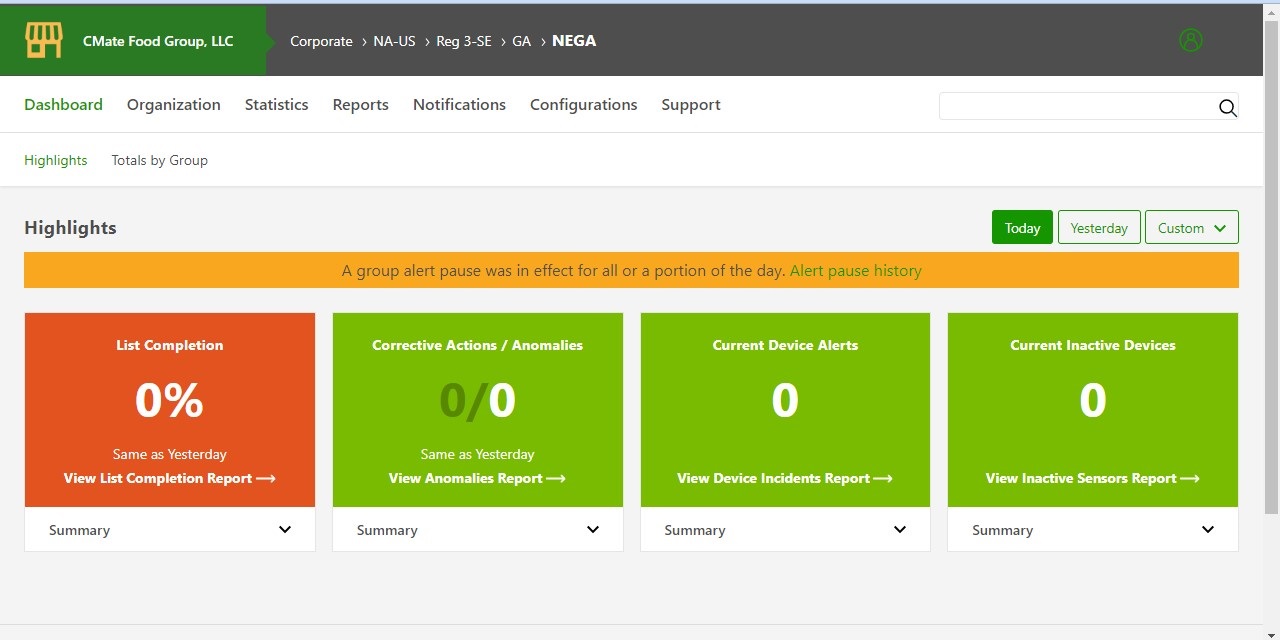Expand Current Inactive Devices Summary chevron
Screen dimensions: 1280x640
pyautogui.click(x=1208, y=530)
